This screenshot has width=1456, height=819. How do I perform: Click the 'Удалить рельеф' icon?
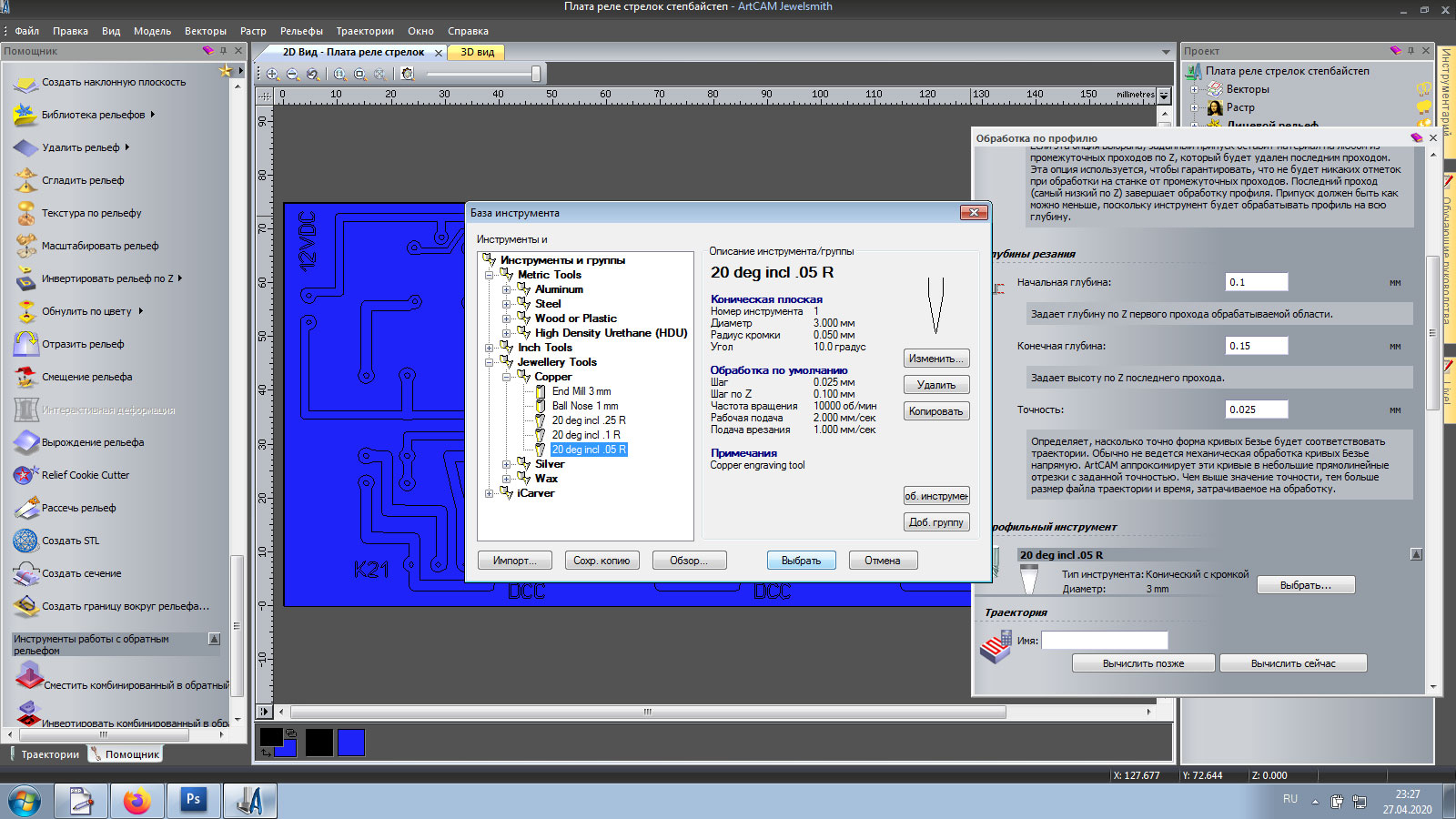[25, 148]
